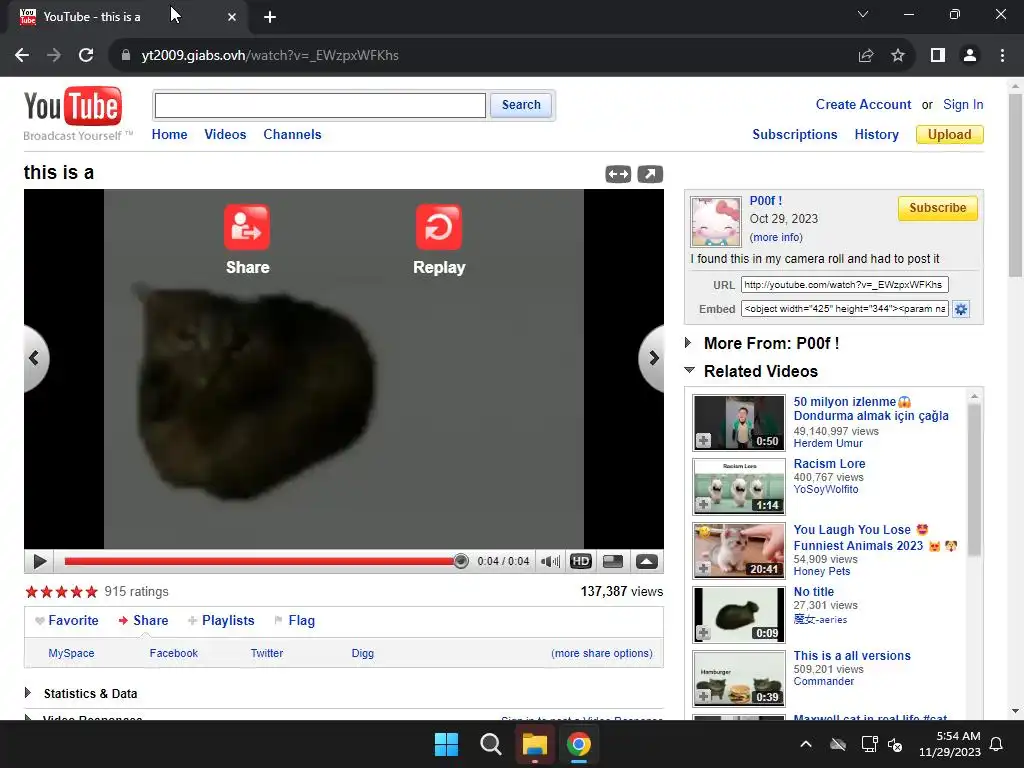Open the Home menu item

coord(169,135)
